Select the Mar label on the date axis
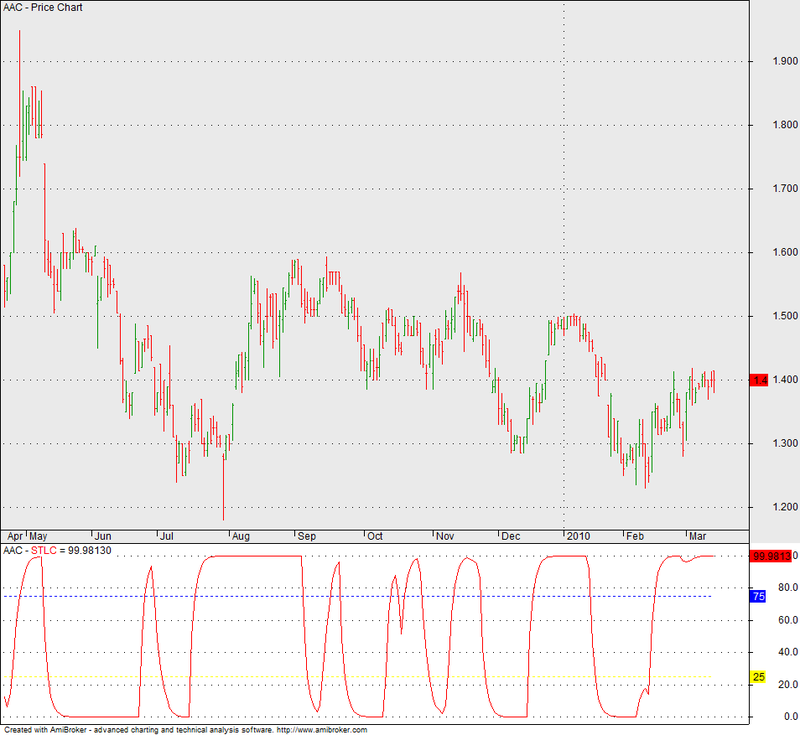The width and height of the screenshot is (800, 735). pyautogui.click(x=697, y=536)
